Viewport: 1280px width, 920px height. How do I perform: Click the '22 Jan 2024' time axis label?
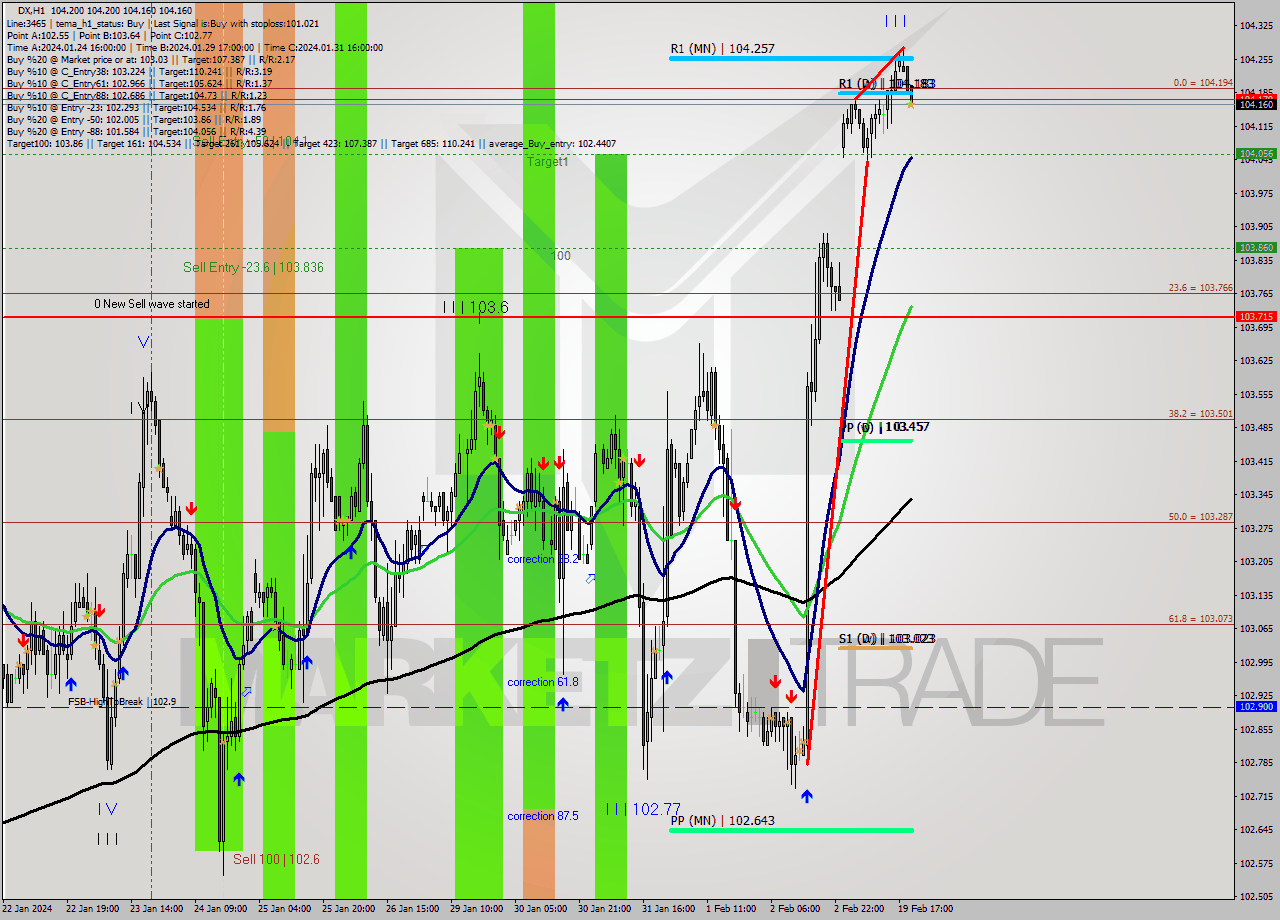pyautogui.click(x=26, y=909)
